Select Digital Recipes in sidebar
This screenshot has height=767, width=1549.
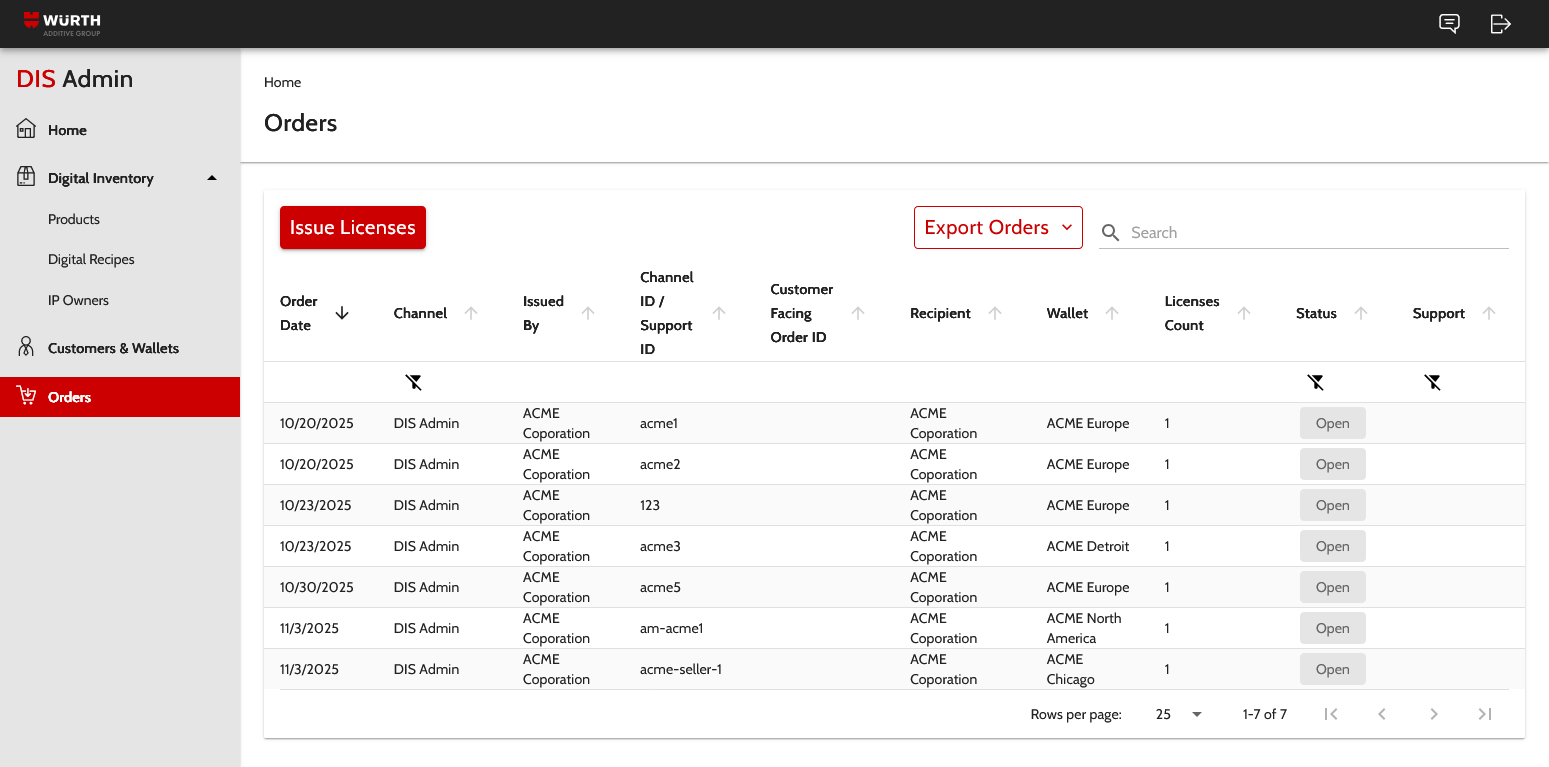(x=91, y=259)
